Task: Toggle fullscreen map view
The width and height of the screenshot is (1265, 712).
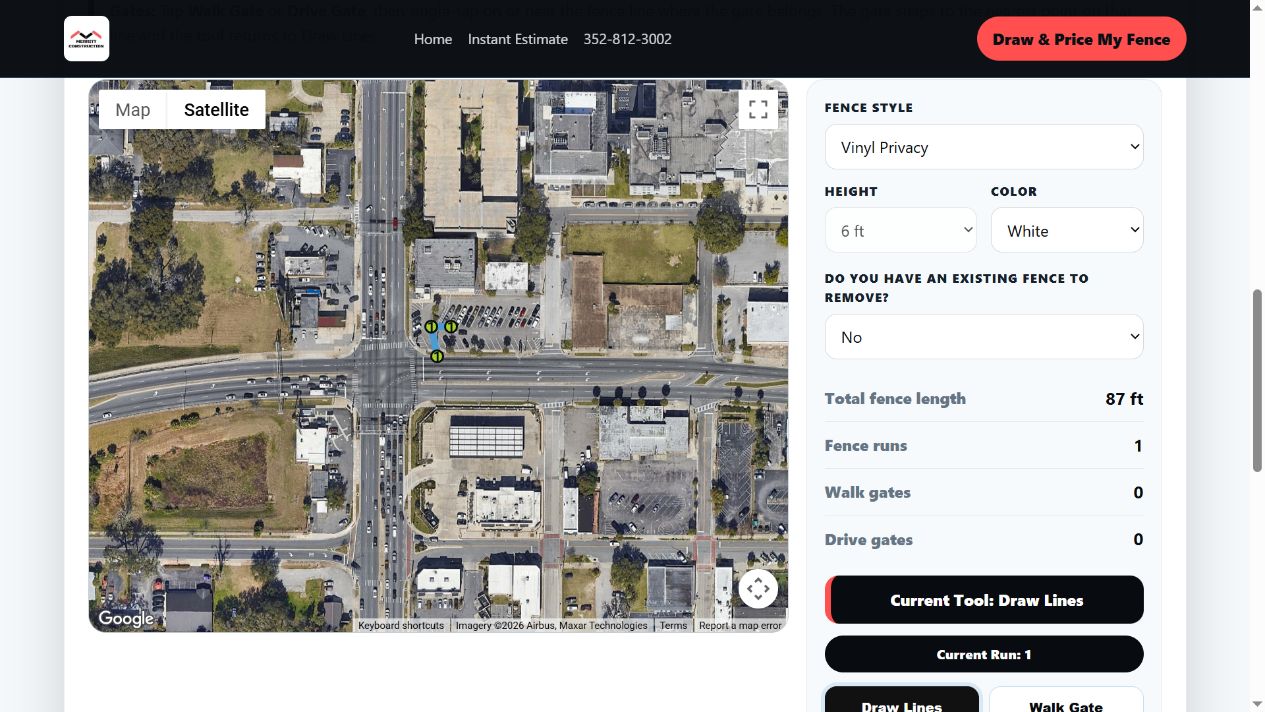Action: tap(758, 109)
